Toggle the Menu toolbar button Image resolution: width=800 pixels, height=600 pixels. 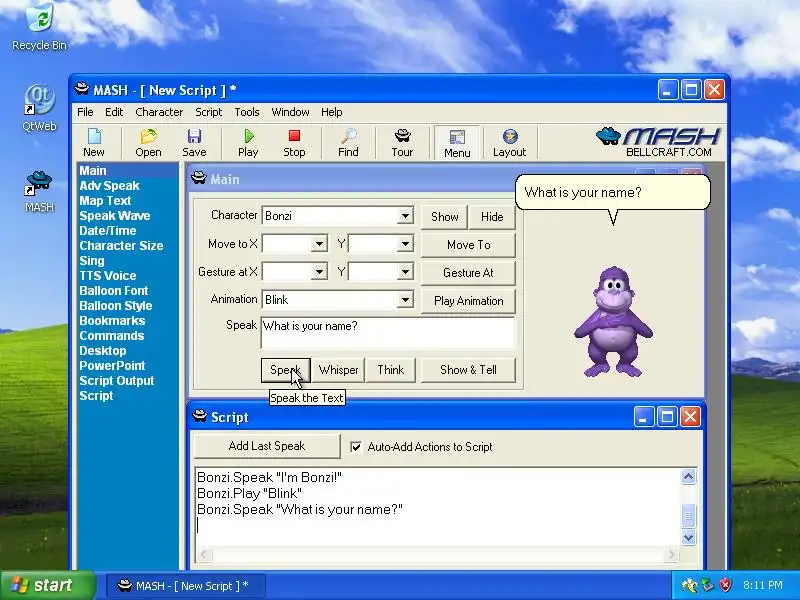[x=457, y=143]
